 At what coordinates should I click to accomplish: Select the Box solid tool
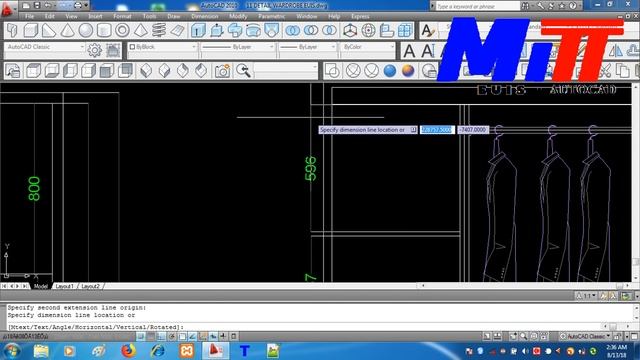click(31, 31)
